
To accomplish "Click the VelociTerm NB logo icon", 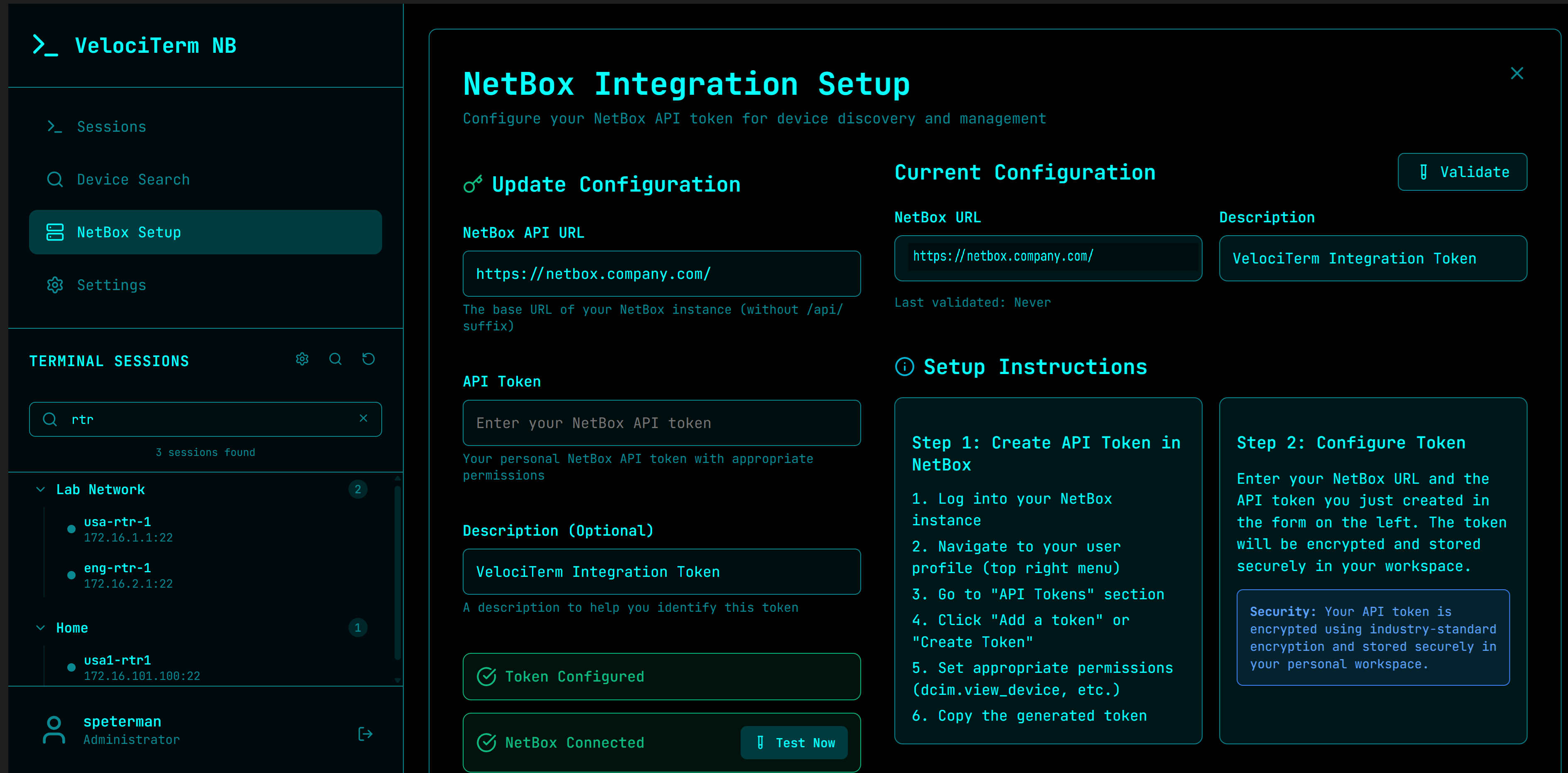I will 46,46.
